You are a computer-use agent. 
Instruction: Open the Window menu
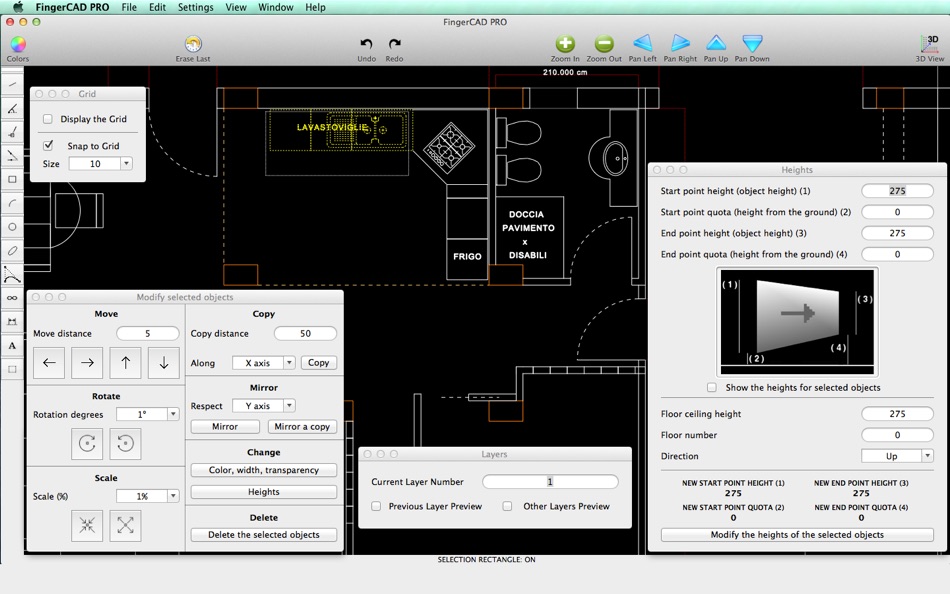[x=276, y=7]
